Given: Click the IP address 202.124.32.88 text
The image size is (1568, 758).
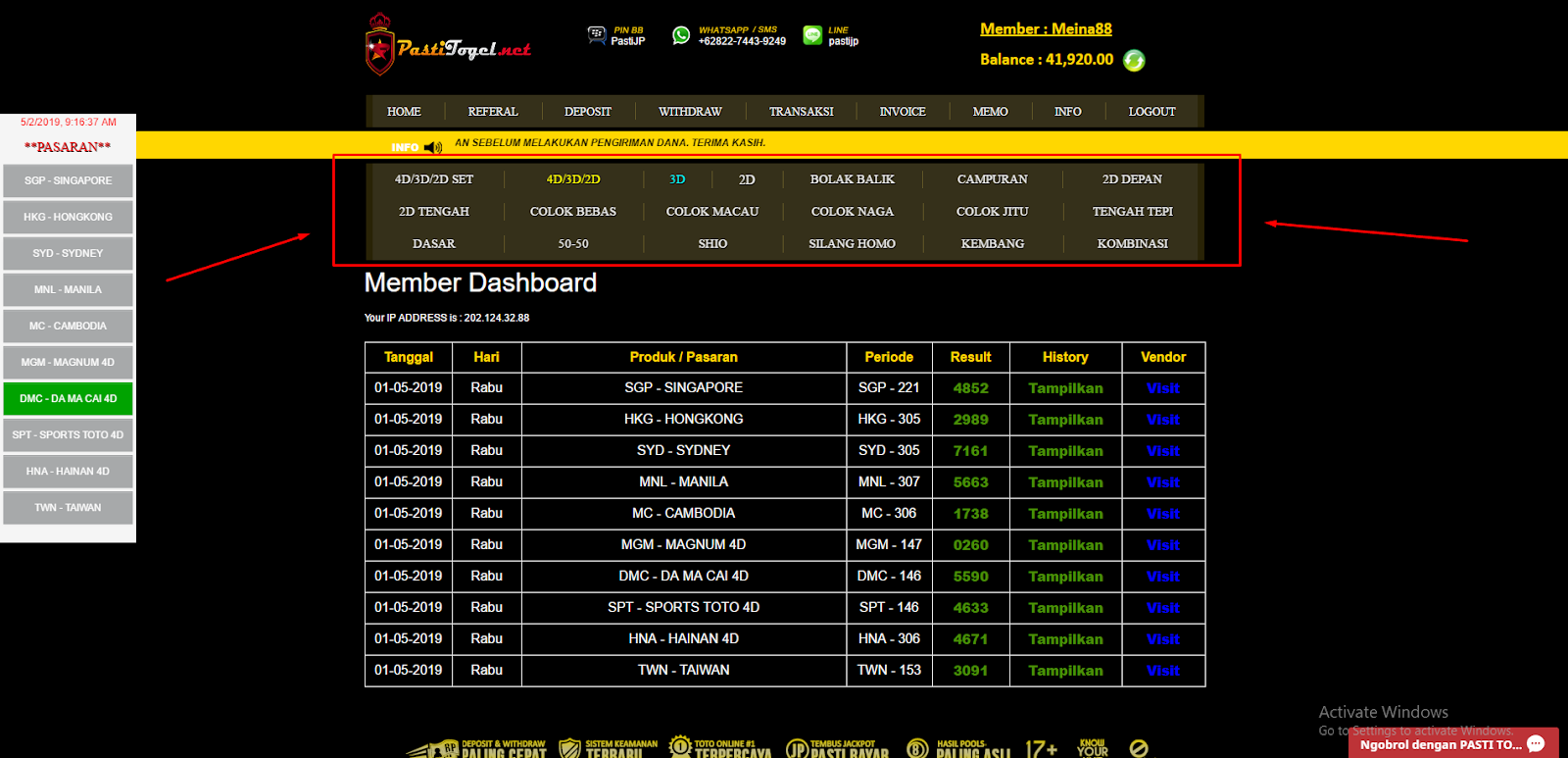Looking at the screenshot, I should point(497,318).
